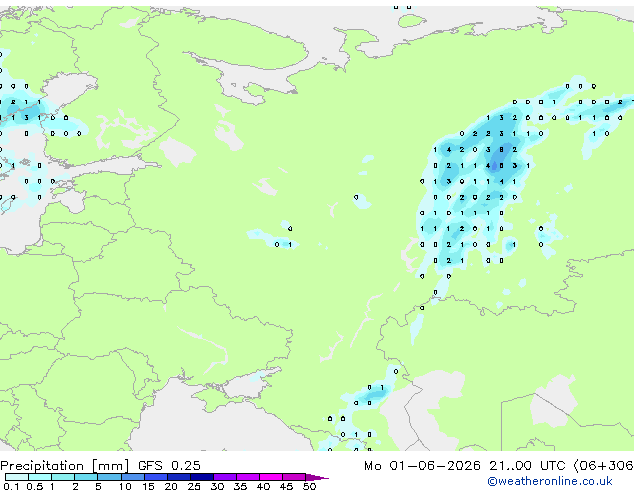
Task: Click the 20–25 mm legend color box
Action: [179, 477]
